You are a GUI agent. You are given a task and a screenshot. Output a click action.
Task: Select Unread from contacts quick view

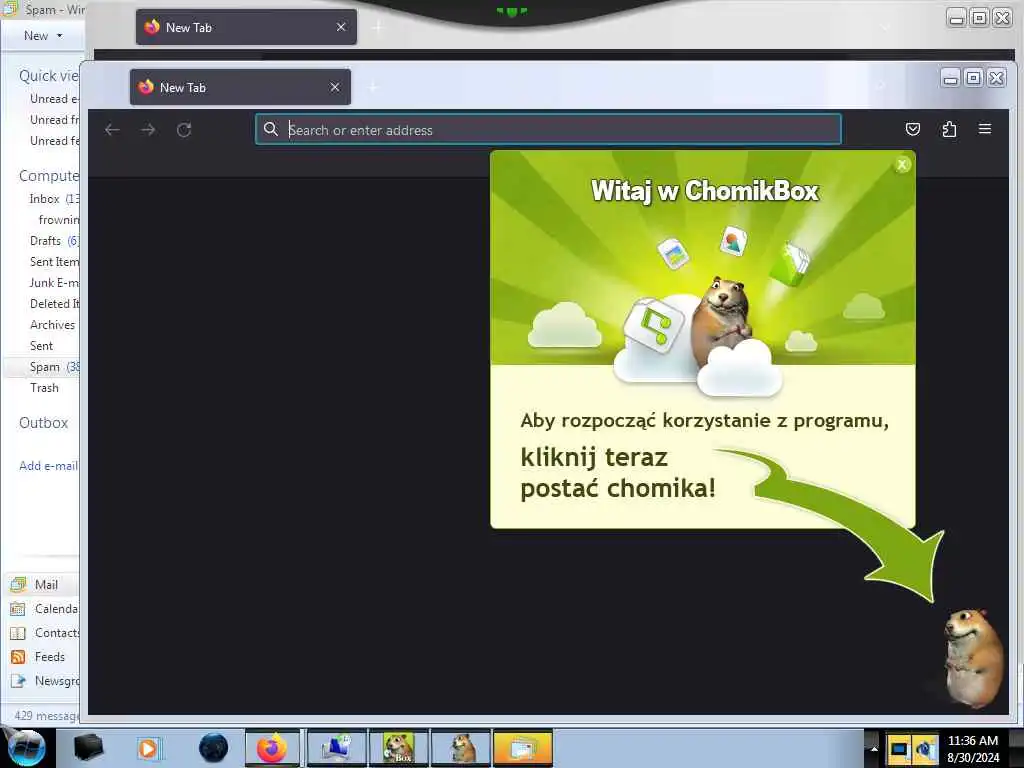[x=54, y=120]
